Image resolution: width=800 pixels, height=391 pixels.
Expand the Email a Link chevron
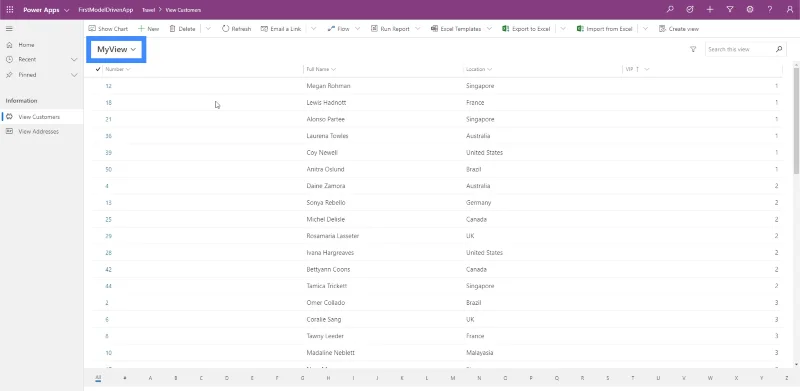click(313, 29)
